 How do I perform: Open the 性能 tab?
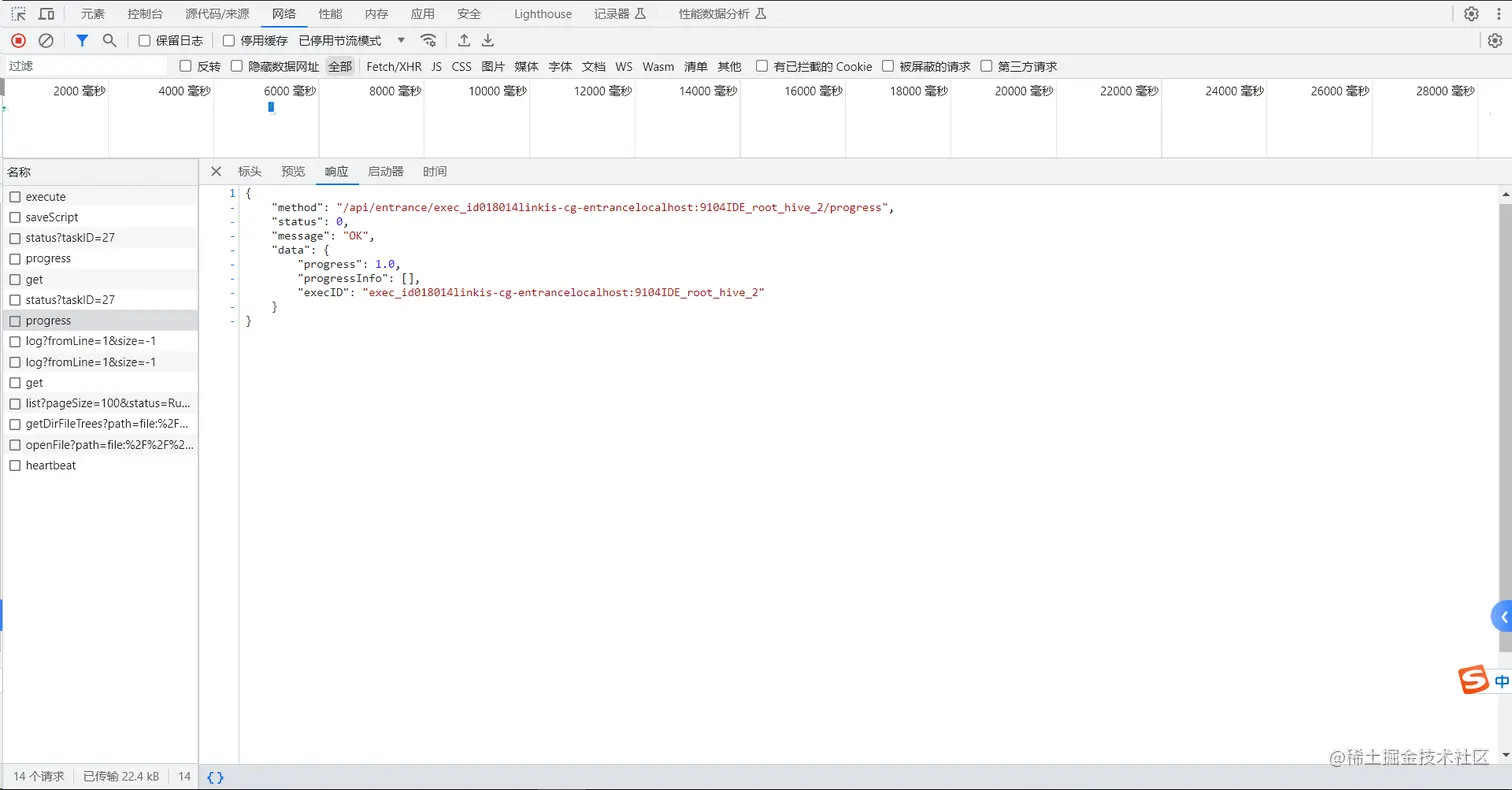(330, 14)
